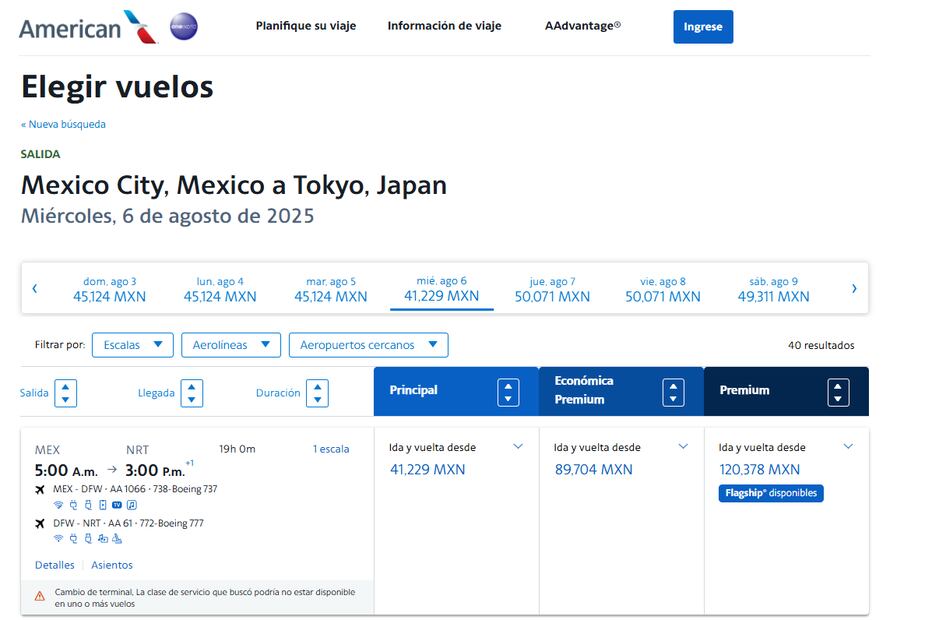Viewport: 925px width, 620px height.
Task: Click the Flagship disponibles badge
Action: [770, 493]
